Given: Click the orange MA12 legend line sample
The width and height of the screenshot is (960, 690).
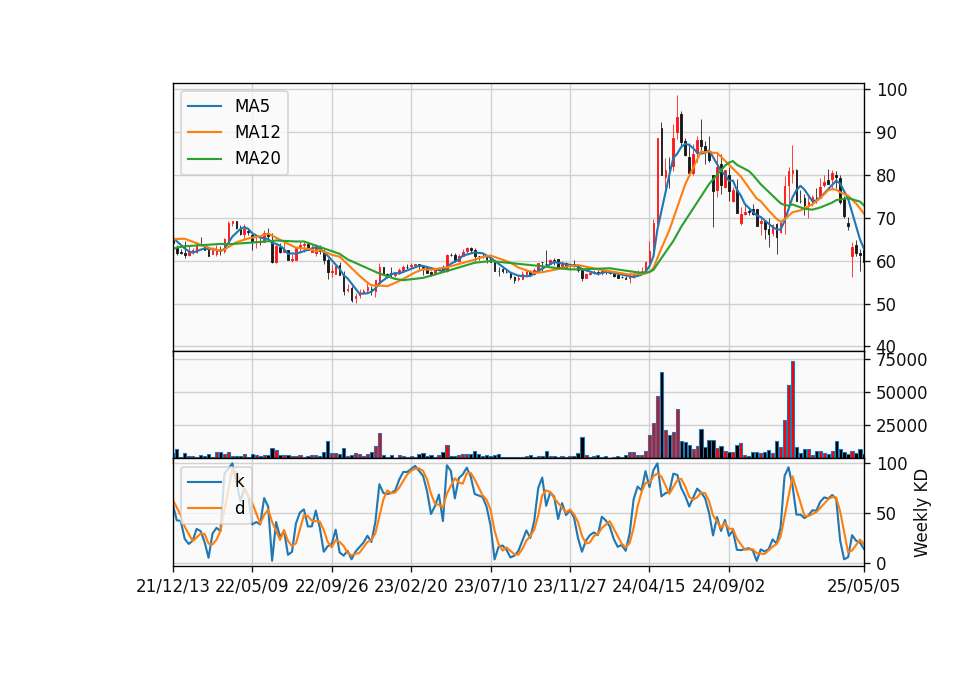Looking at the screenshot, I should pos(204,132).
